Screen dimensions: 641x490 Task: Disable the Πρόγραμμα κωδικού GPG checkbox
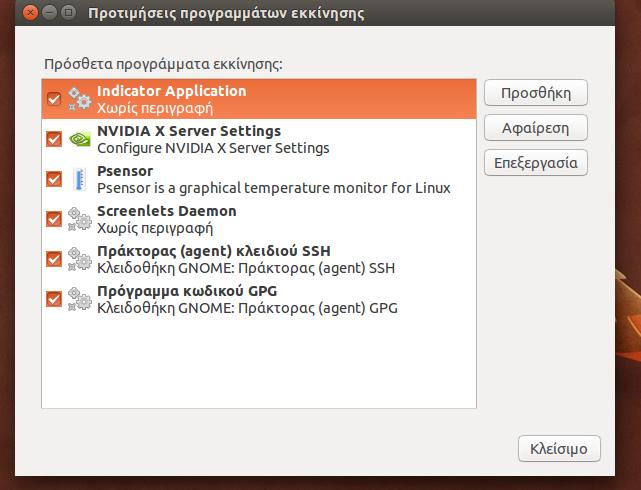pyautogui.click(x=54, y=299)
